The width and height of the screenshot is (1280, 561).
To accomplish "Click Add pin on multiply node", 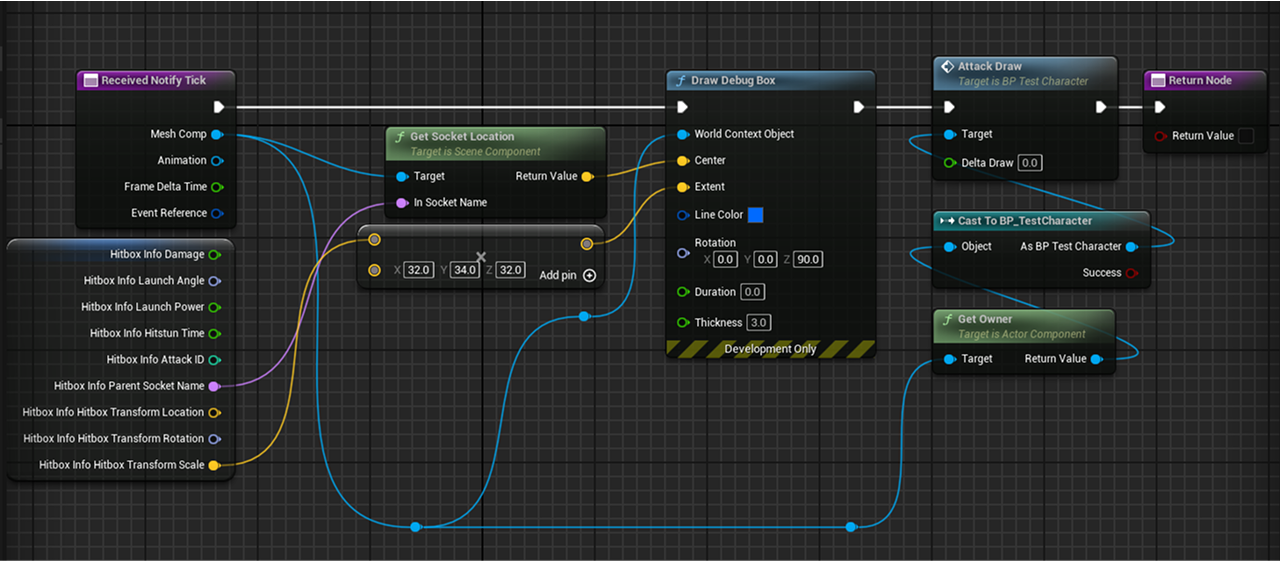I will click(x=568, y=275).
